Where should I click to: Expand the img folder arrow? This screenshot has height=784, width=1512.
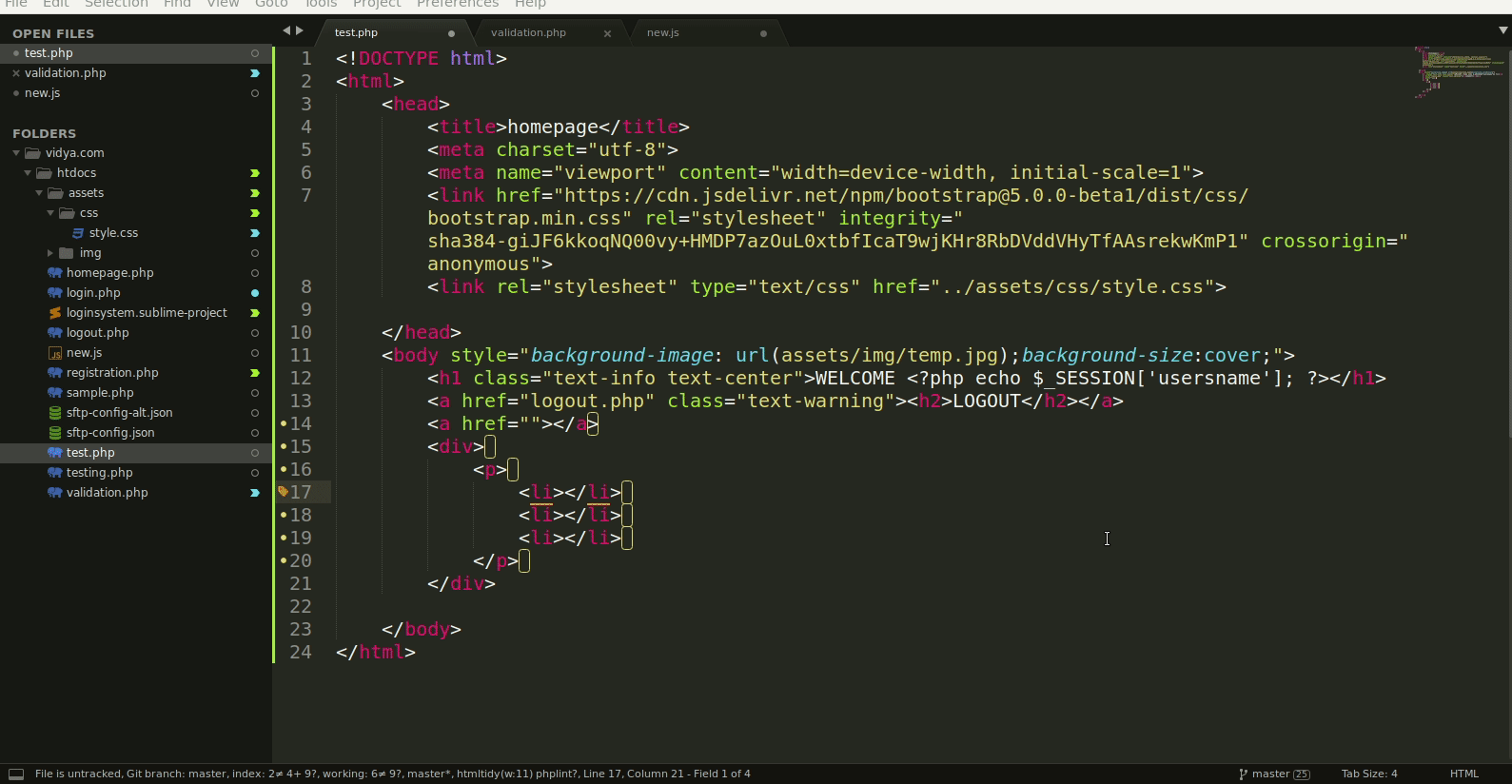(x=50, y=253)
